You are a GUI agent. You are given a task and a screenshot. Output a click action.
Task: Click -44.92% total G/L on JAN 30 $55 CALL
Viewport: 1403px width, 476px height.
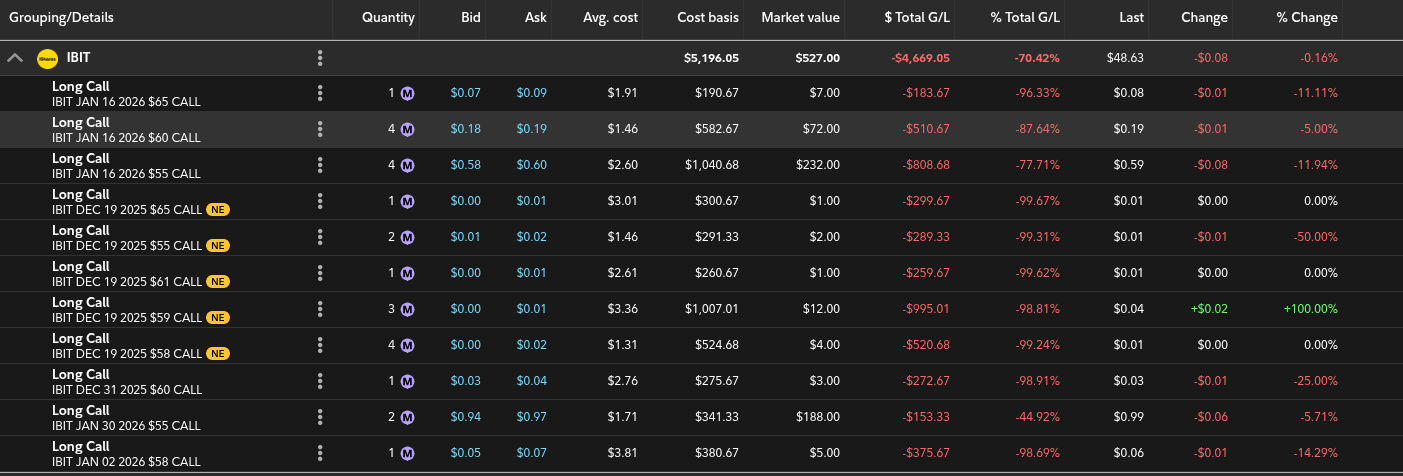pos(1037,417)
